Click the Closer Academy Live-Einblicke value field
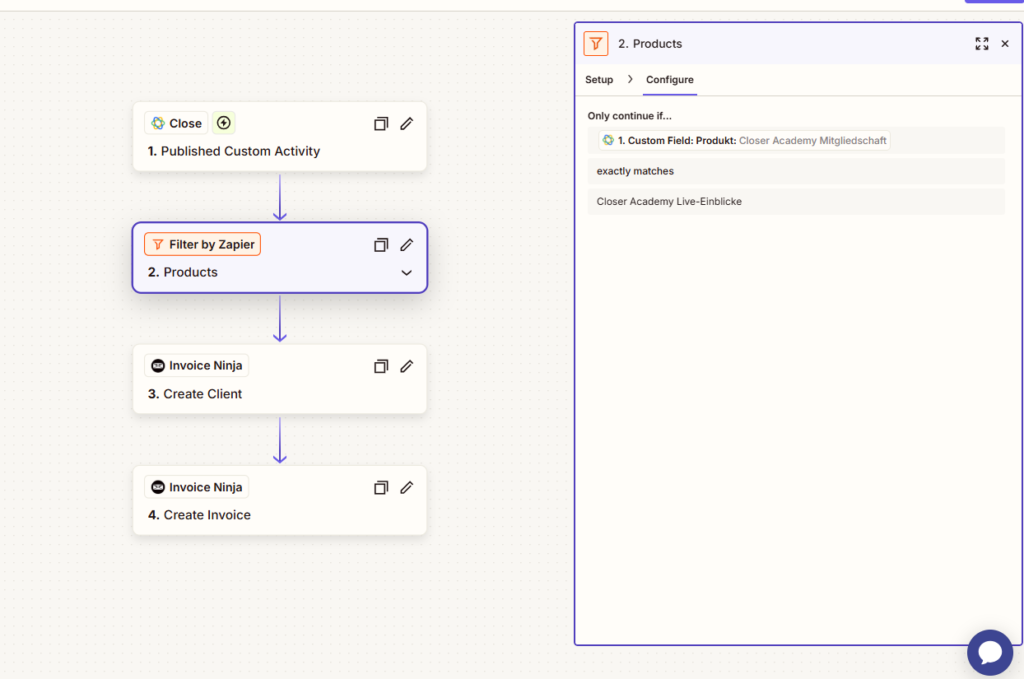Screen dimensions: 1024x679 tap(796, 202)
